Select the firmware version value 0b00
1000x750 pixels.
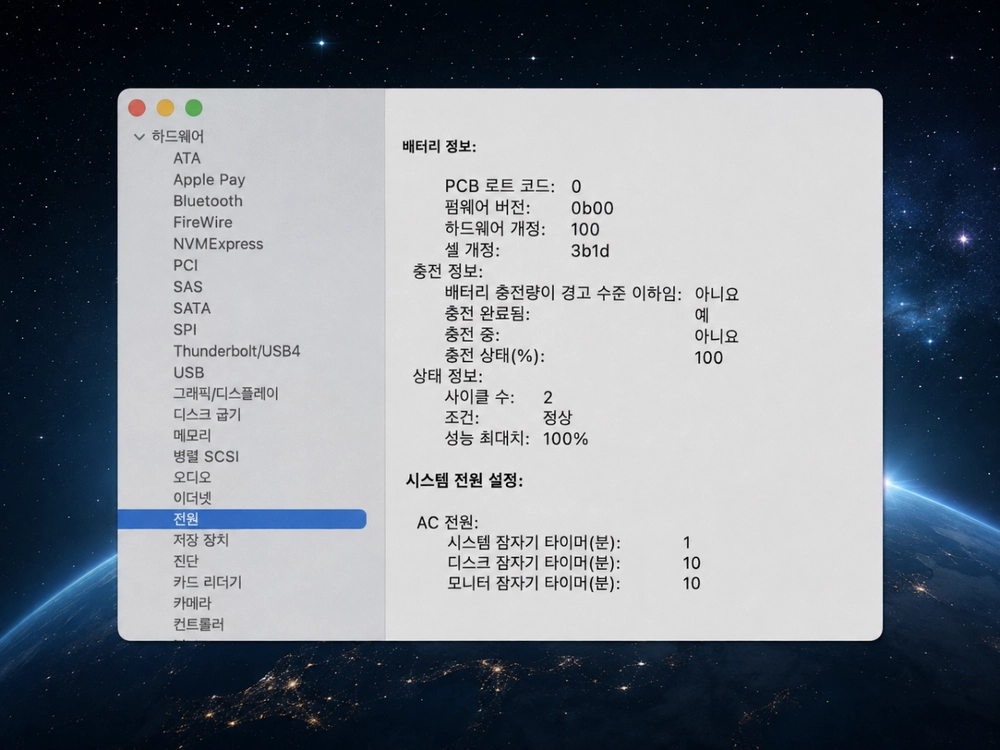click(592, 209)
